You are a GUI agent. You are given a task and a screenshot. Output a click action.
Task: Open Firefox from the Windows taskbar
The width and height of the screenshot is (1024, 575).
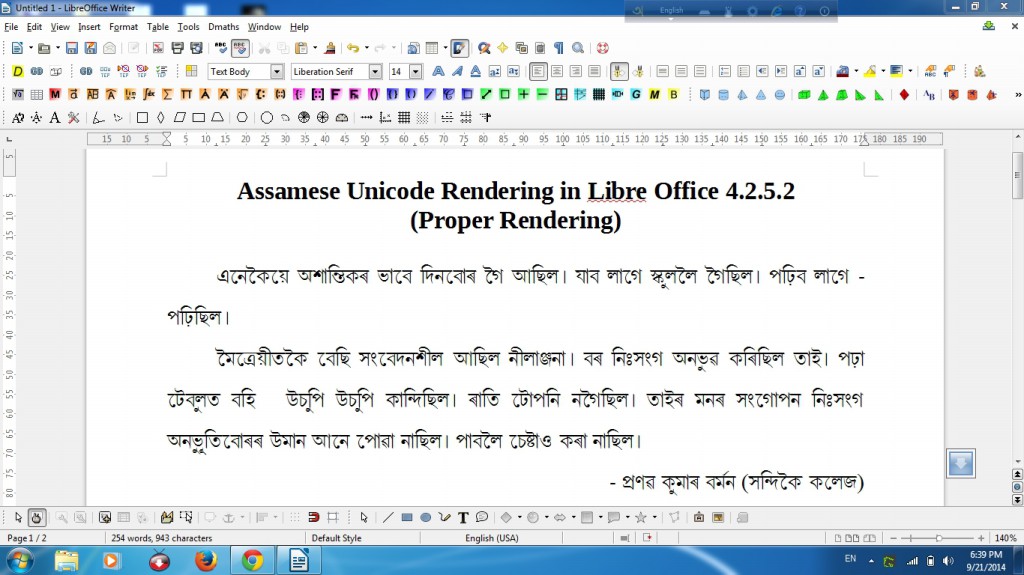205,560
